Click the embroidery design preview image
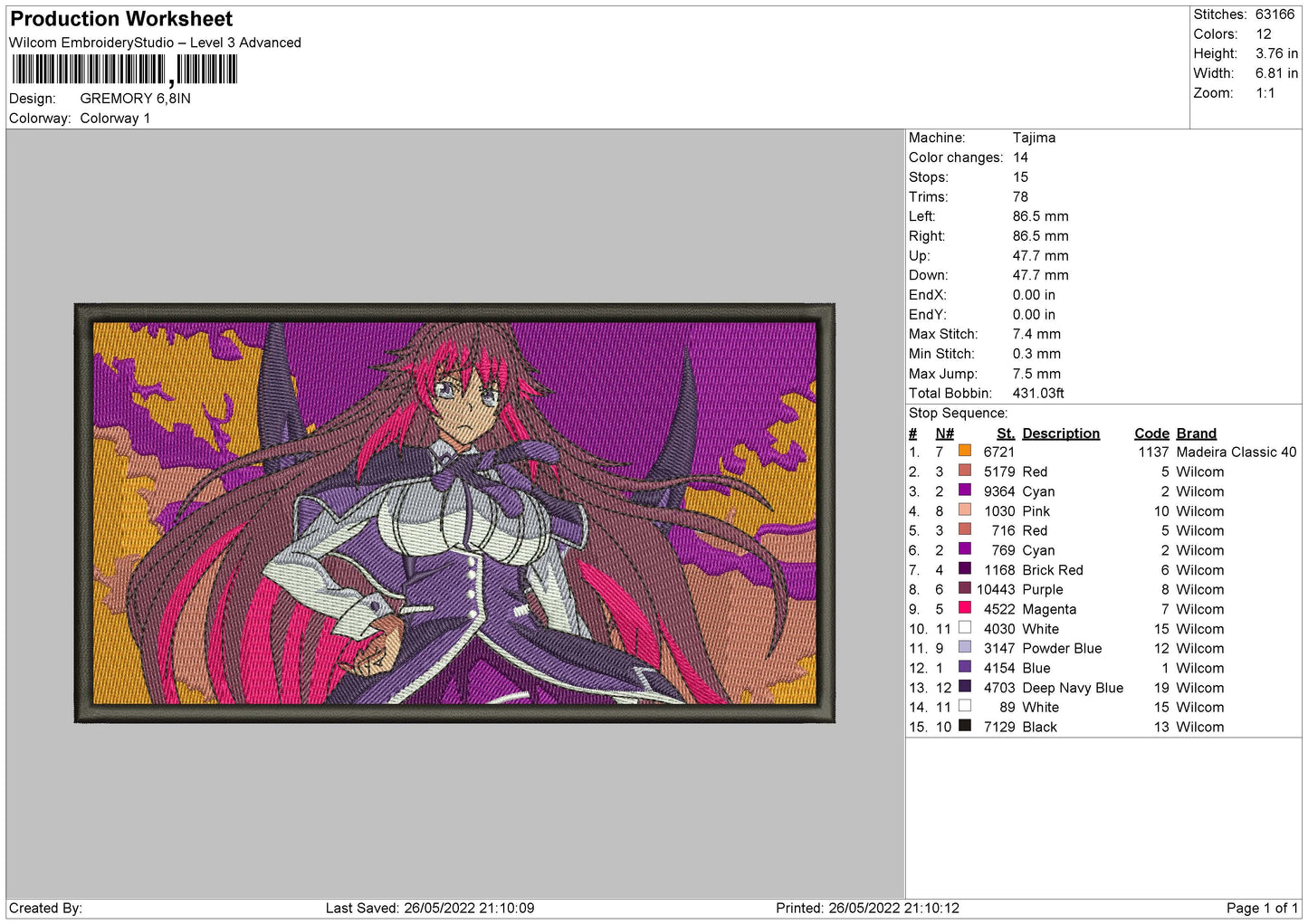The image size is (1308, 924). click(454, 513)
